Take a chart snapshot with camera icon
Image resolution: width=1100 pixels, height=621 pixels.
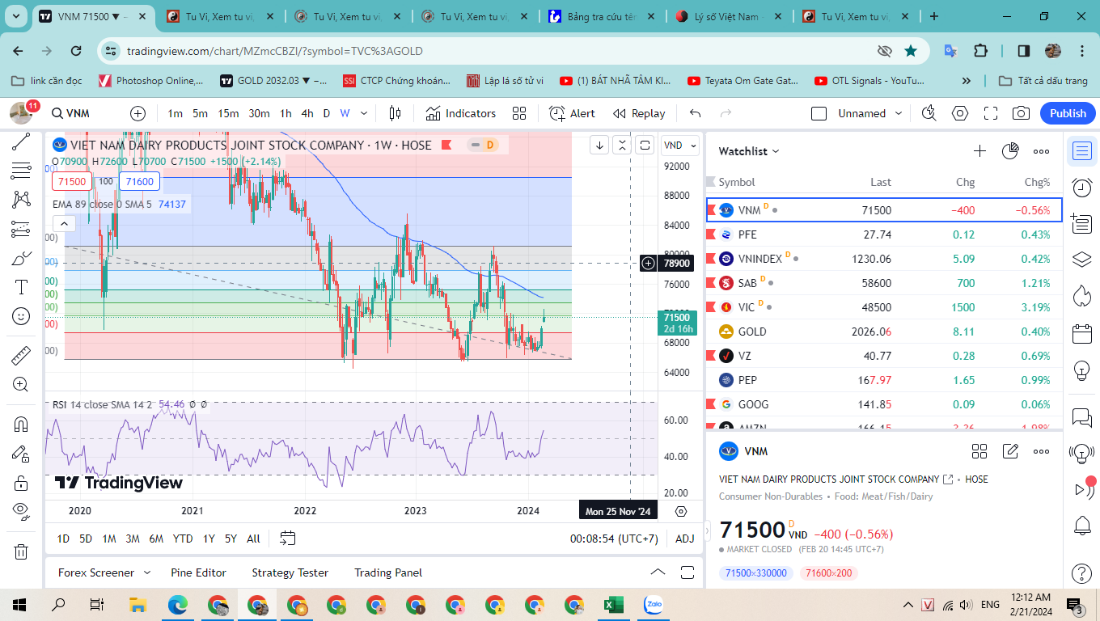click(x=993, y=114)
